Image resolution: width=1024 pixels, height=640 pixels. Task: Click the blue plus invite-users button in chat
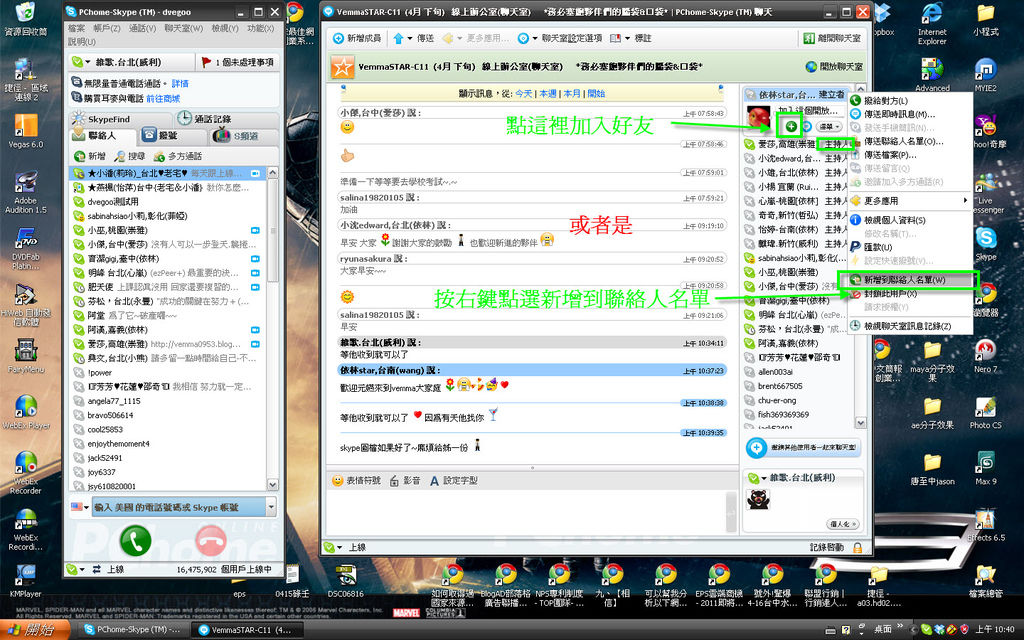756,448
